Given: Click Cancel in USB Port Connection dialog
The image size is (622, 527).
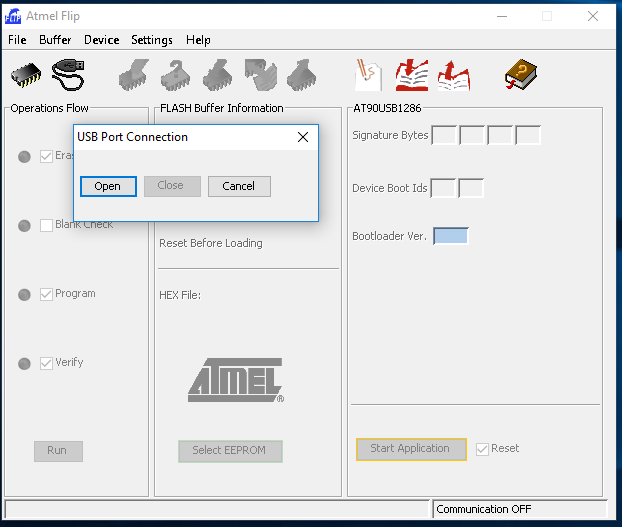Looking at the screenshot, I should coord(239,186).
